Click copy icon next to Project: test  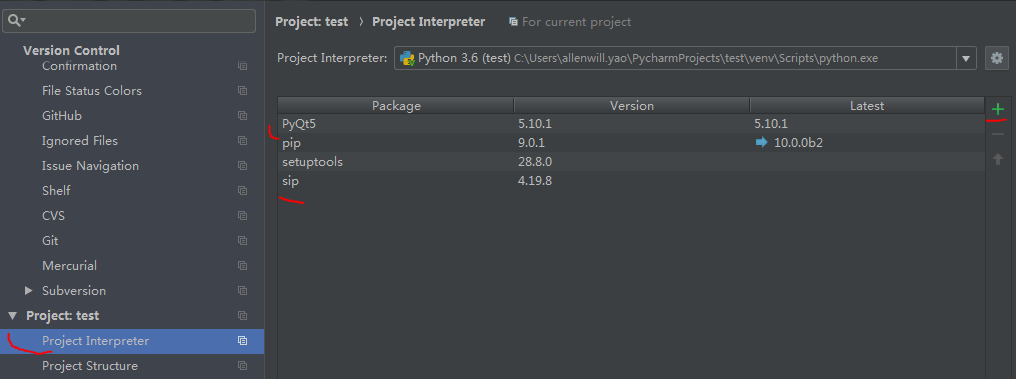pos(242,316)
